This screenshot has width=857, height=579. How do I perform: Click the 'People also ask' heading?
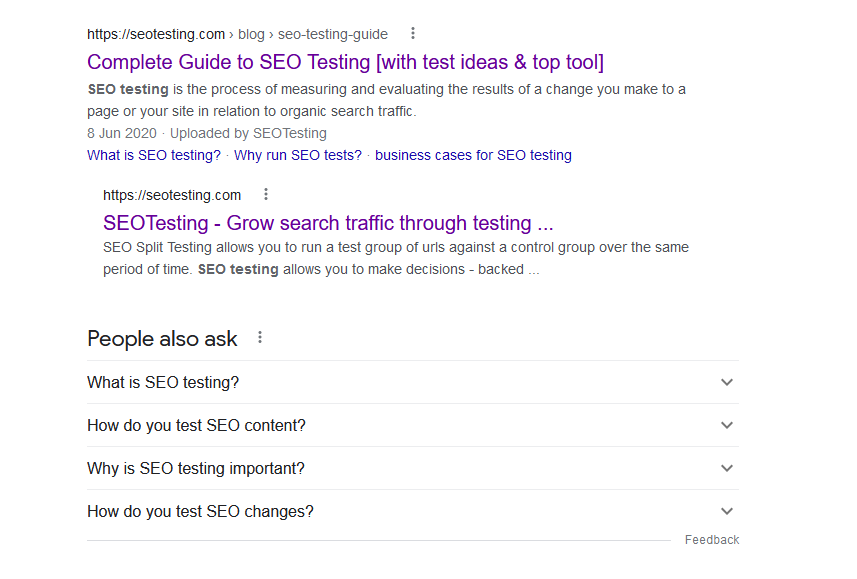pos(162,339)
